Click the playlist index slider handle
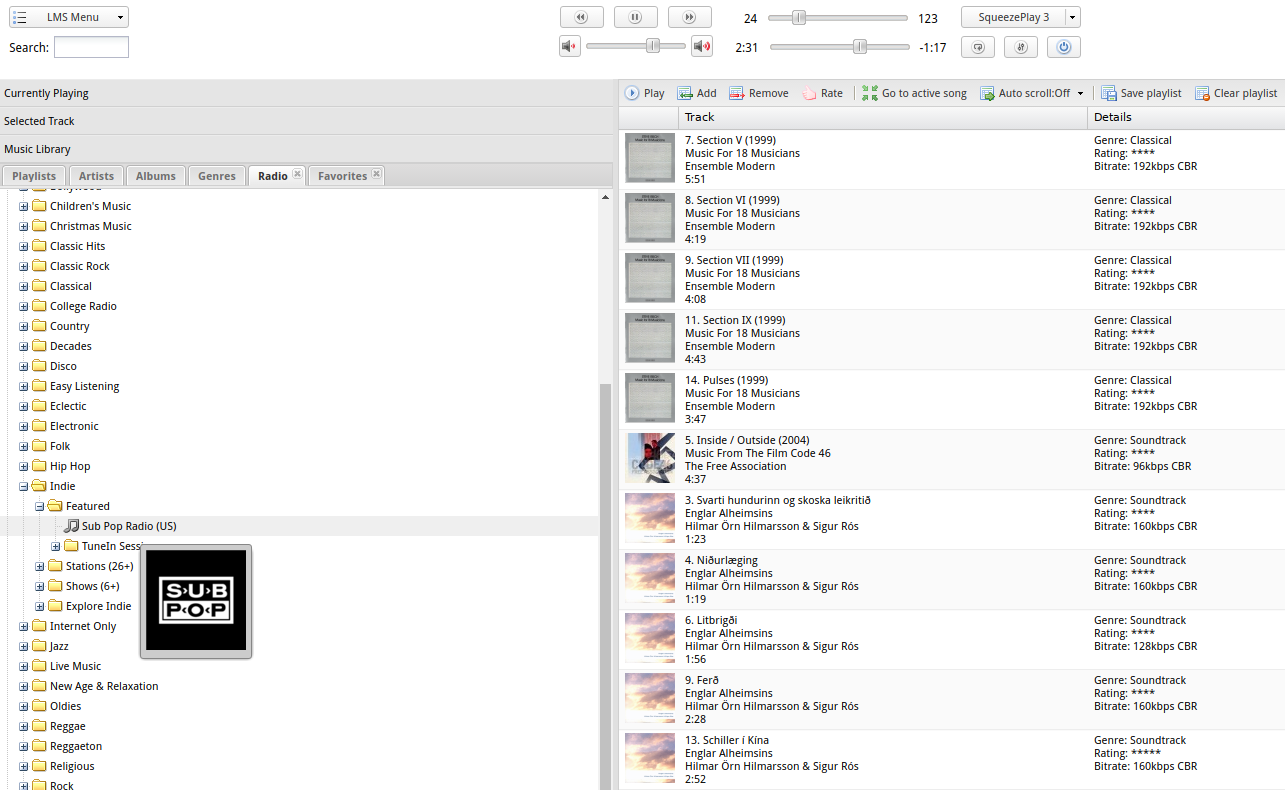 click(x=799, y=18)
